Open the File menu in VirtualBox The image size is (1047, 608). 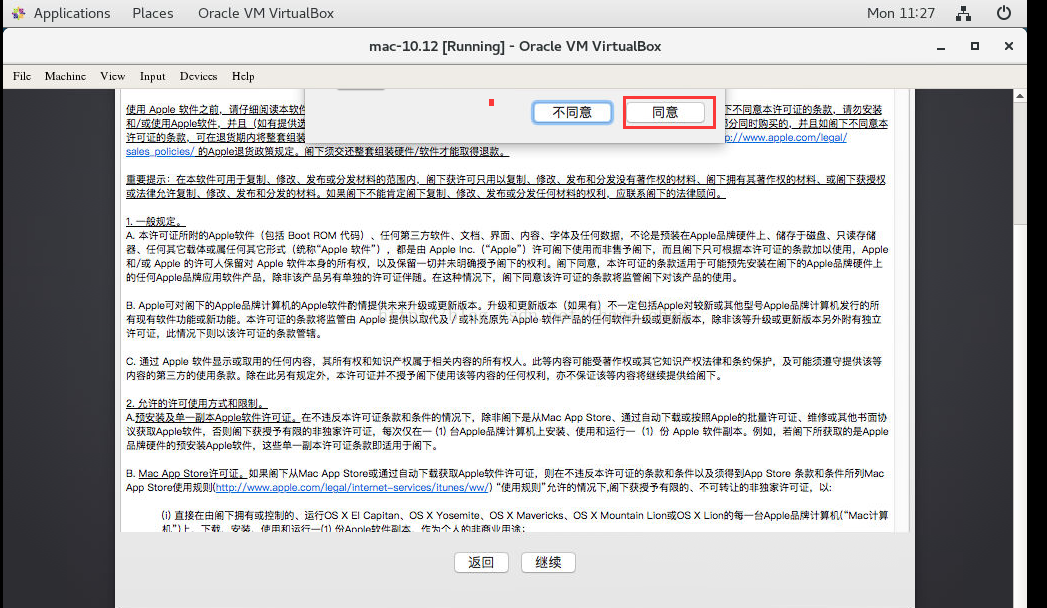point(22,76)
